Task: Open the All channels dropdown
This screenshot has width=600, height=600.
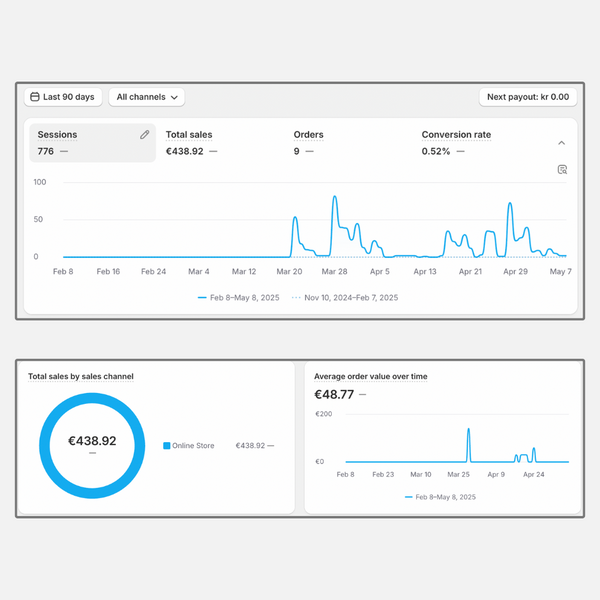Action: [147, 97]
